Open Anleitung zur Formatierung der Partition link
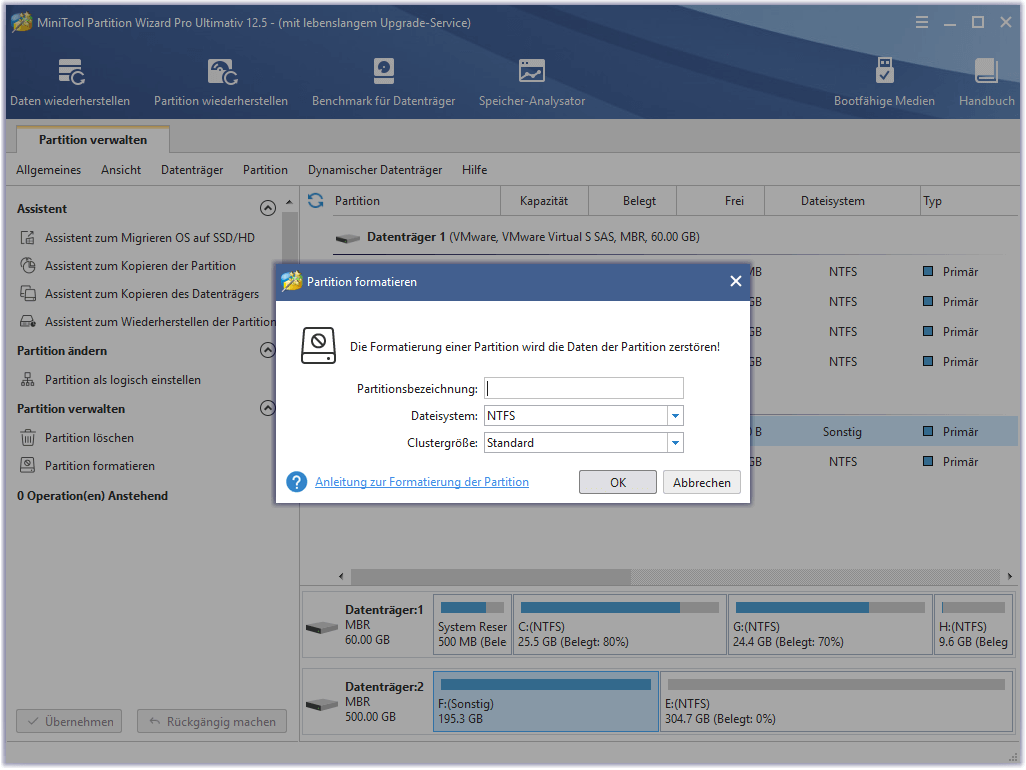The width and height of the screenshot is (1026, 770). click(422, 482)
